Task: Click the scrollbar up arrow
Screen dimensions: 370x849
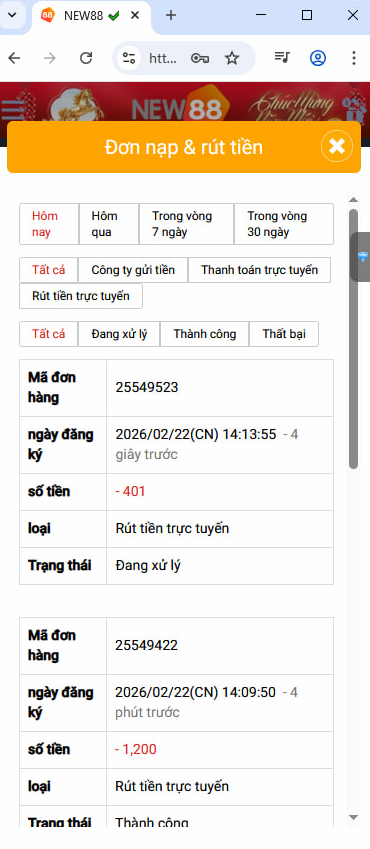Action: pyautogui.click(x=354, y=200)
